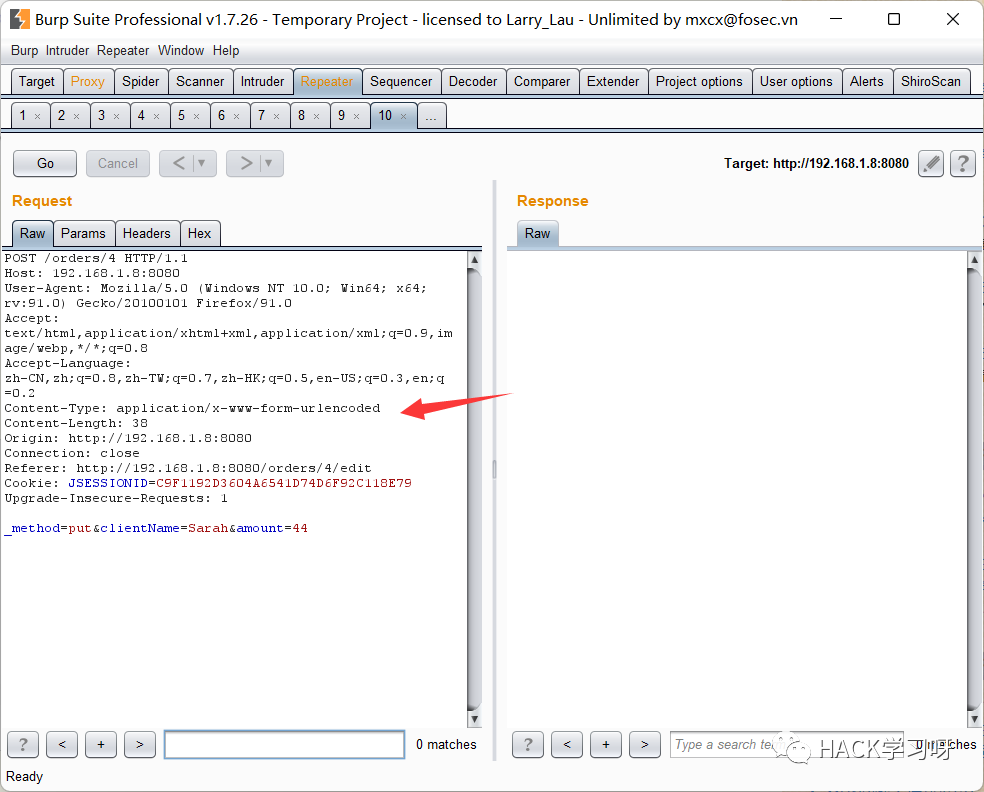This screenshot has height=792, width=984.
Task: Open the User options tab
Action: [x=796, y=82]
